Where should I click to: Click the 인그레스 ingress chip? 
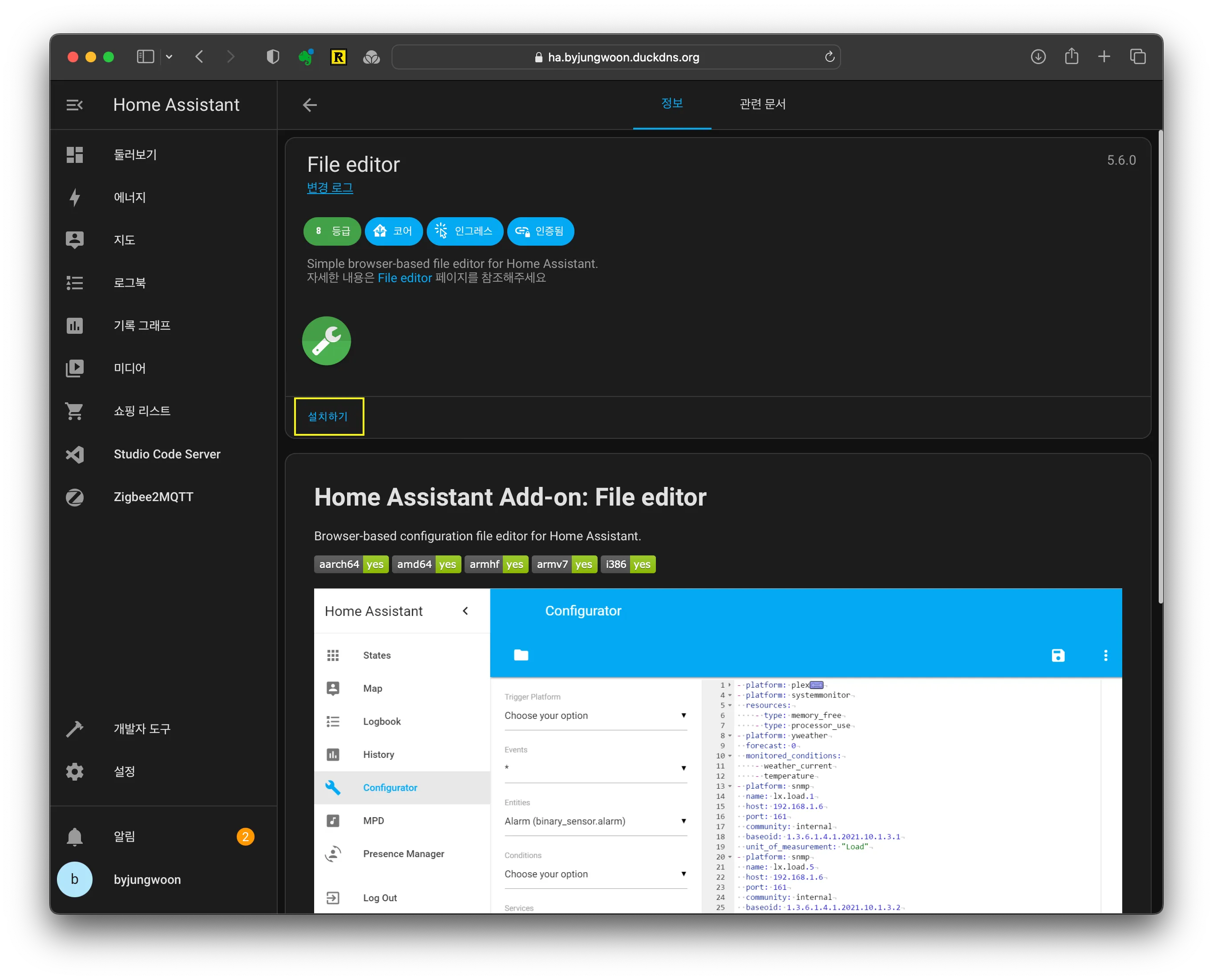pos(465,231)
